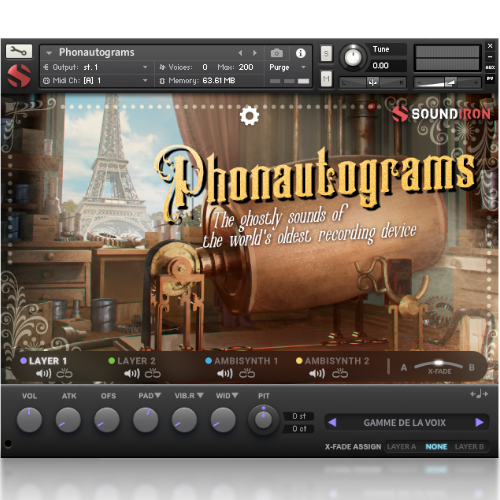500x500 pixels.
Task: Open the VIB.R dropdown arrow
Action: (x=200, y=395)
